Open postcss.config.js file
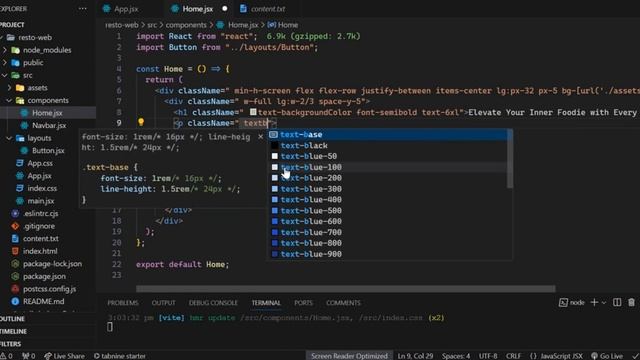This screenshot has width=640, height=360. [x=49, y=289]
